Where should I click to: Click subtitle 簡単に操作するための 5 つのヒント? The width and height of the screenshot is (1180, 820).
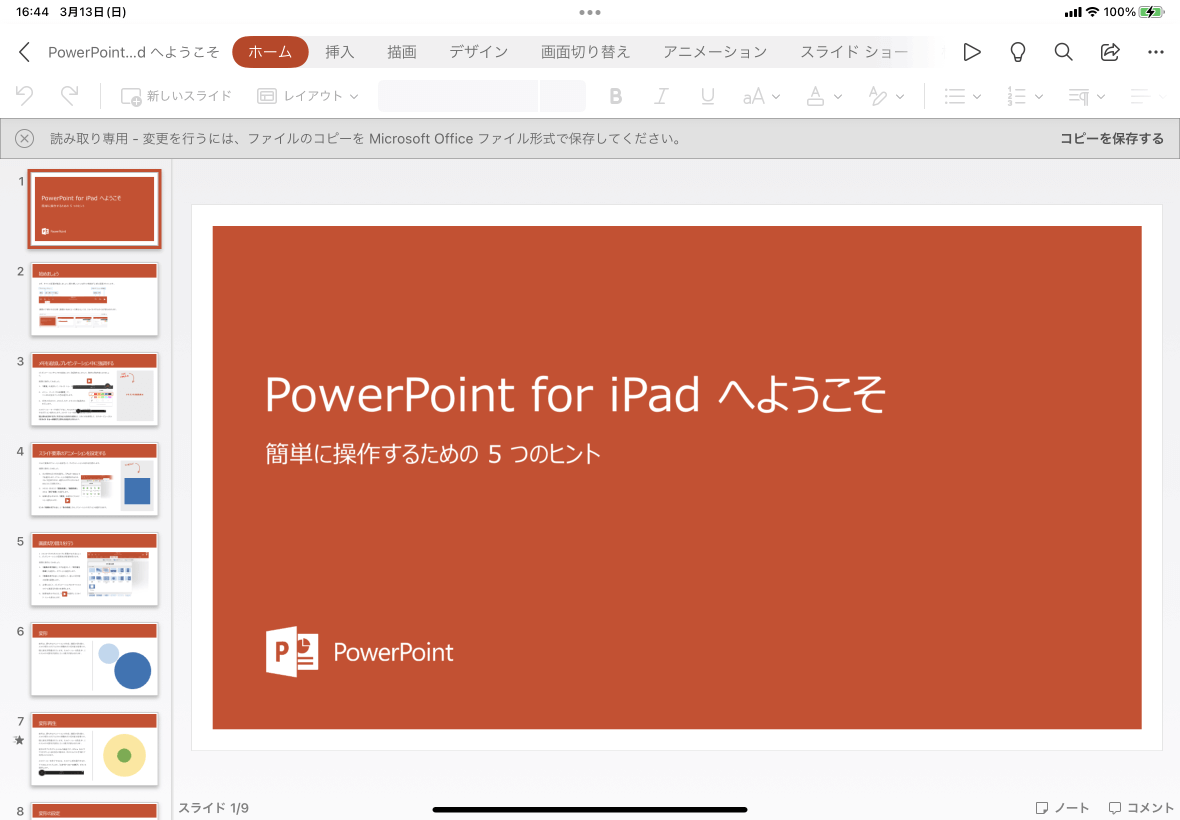point(433,454)
